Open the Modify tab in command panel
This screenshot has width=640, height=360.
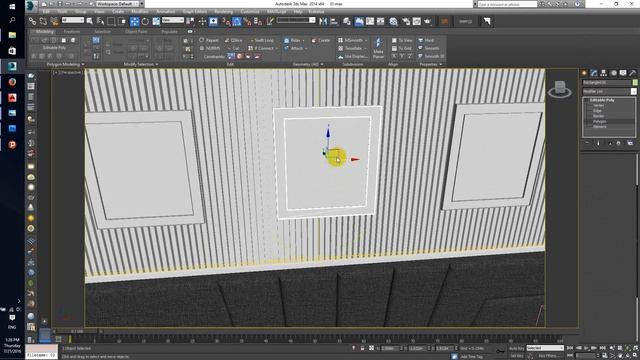594,73
